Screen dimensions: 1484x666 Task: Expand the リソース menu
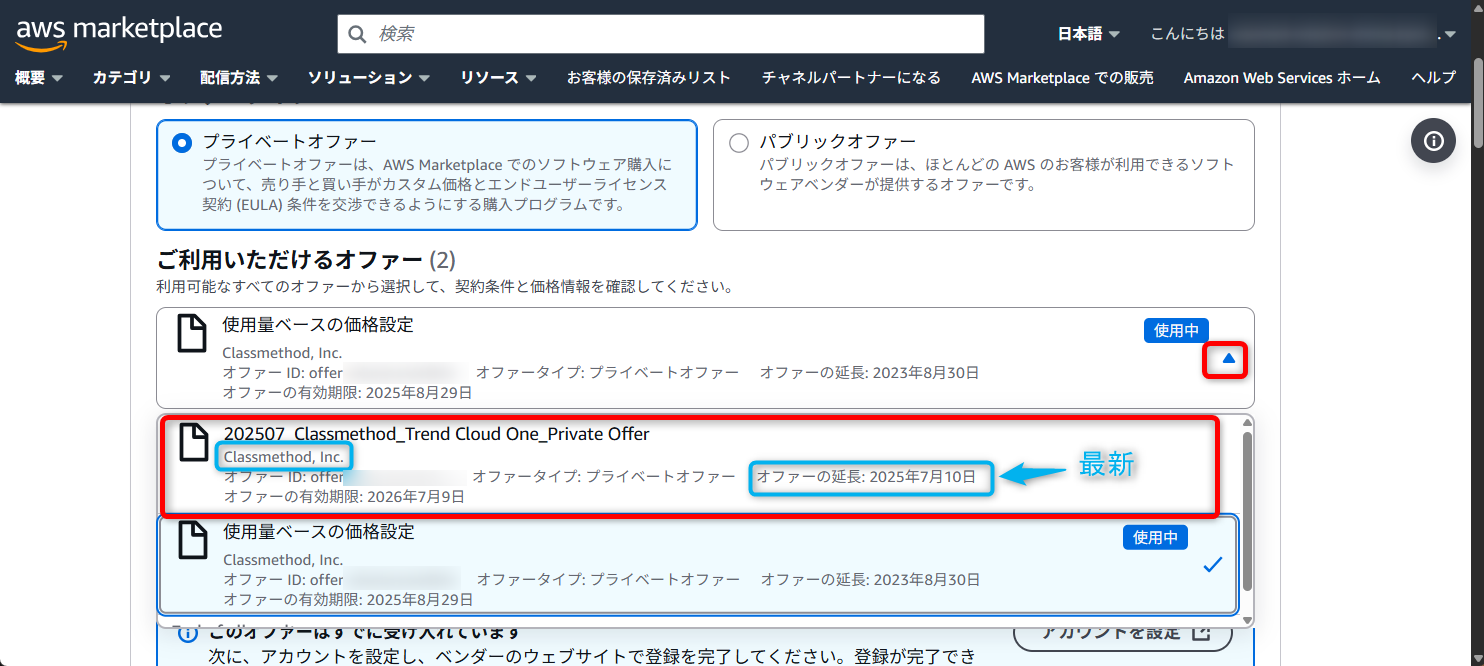499,77
